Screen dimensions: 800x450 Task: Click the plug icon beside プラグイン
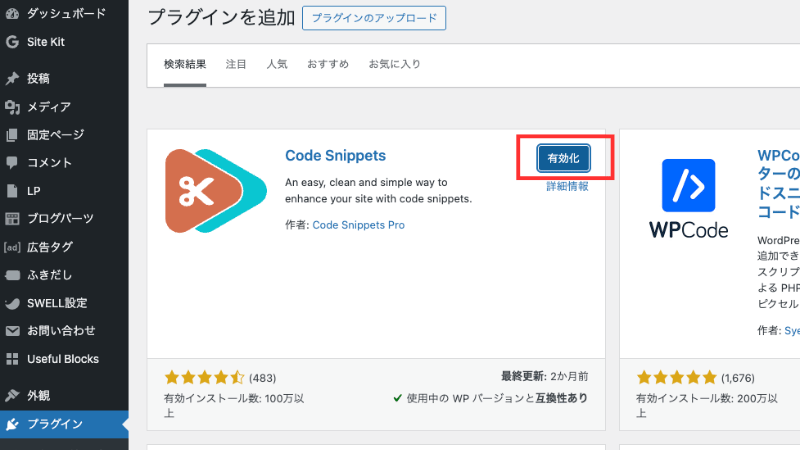pyautogui.click(x=12, y=424)
